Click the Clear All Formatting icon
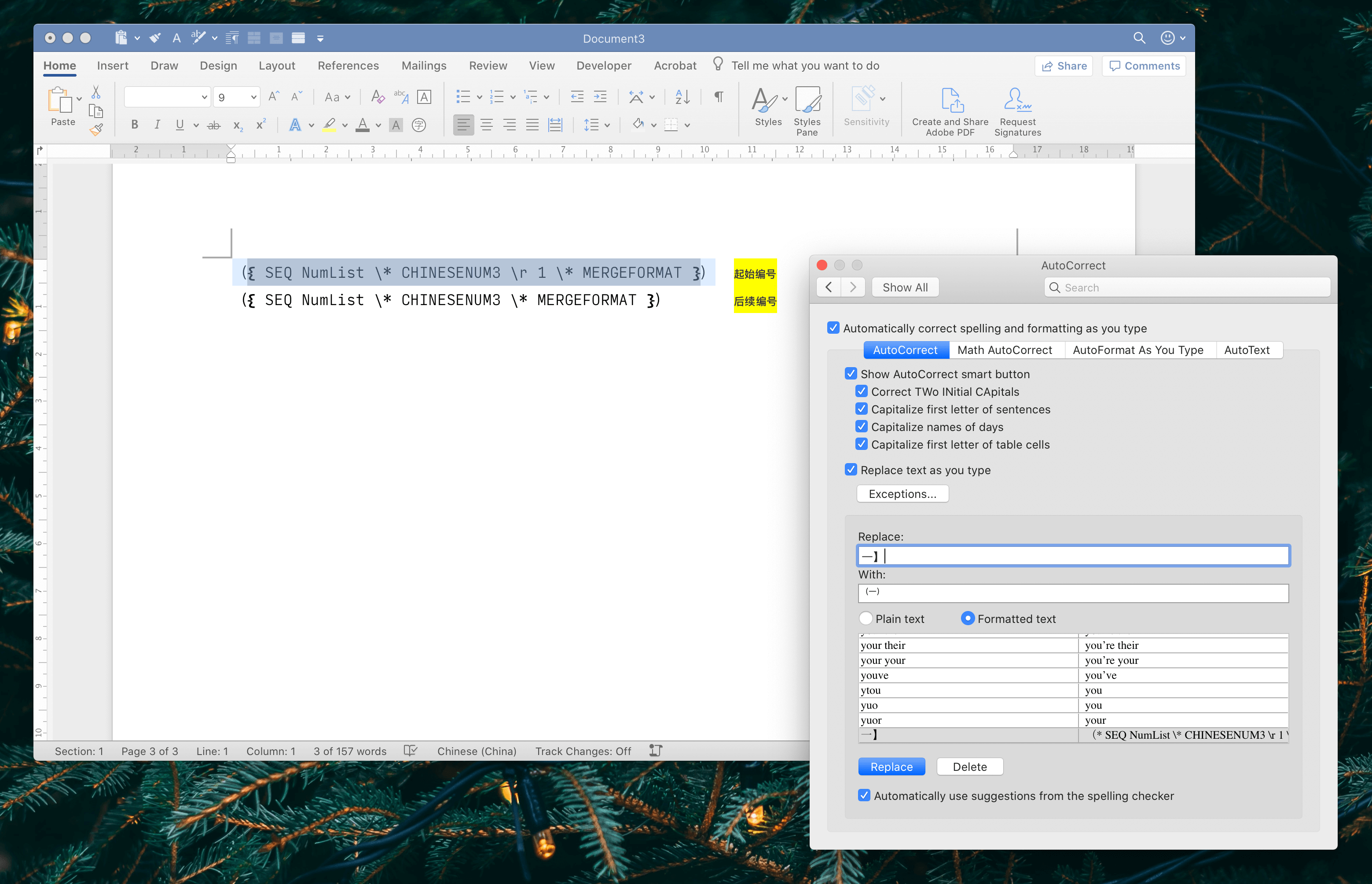1372x884 pixels. click(378, 97)
